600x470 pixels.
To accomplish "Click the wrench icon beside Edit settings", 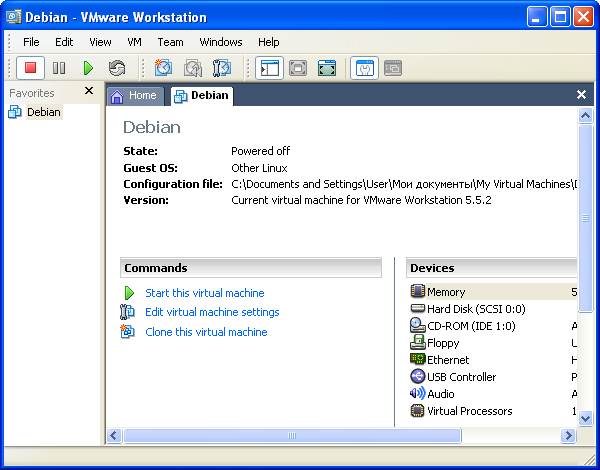I will point(127,312).
